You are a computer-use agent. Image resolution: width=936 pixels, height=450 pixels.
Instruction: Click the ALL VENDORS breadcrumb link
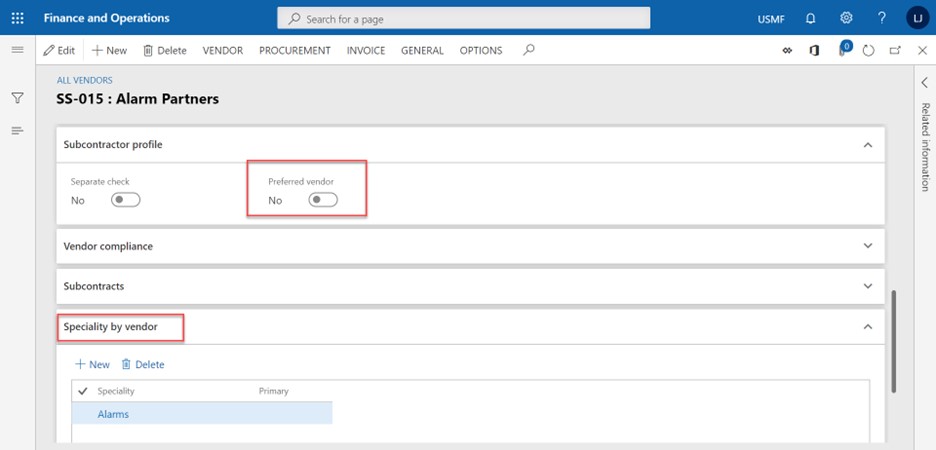(84, 80)
